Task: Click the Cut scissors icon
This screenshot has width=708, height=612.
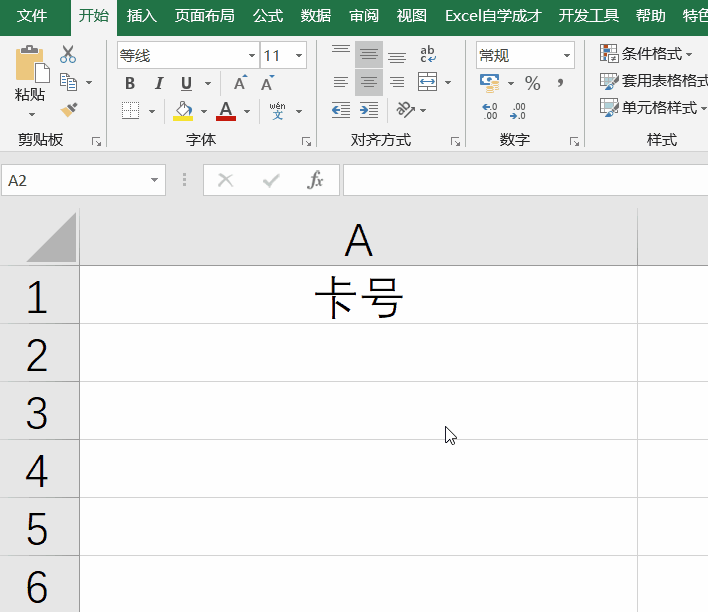Action: pos(68,54)
